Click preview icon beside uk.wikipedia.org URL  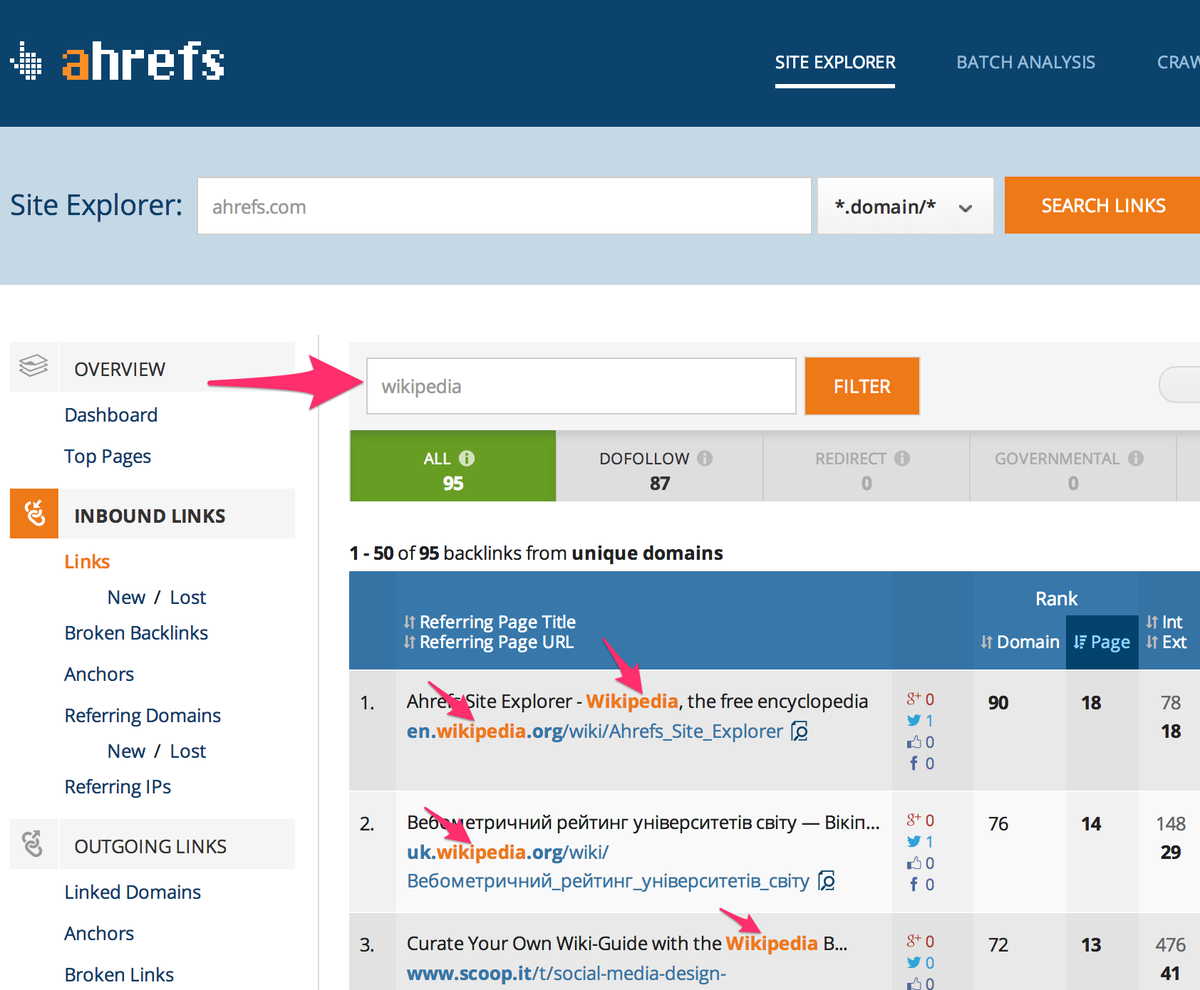pos(826,881)
